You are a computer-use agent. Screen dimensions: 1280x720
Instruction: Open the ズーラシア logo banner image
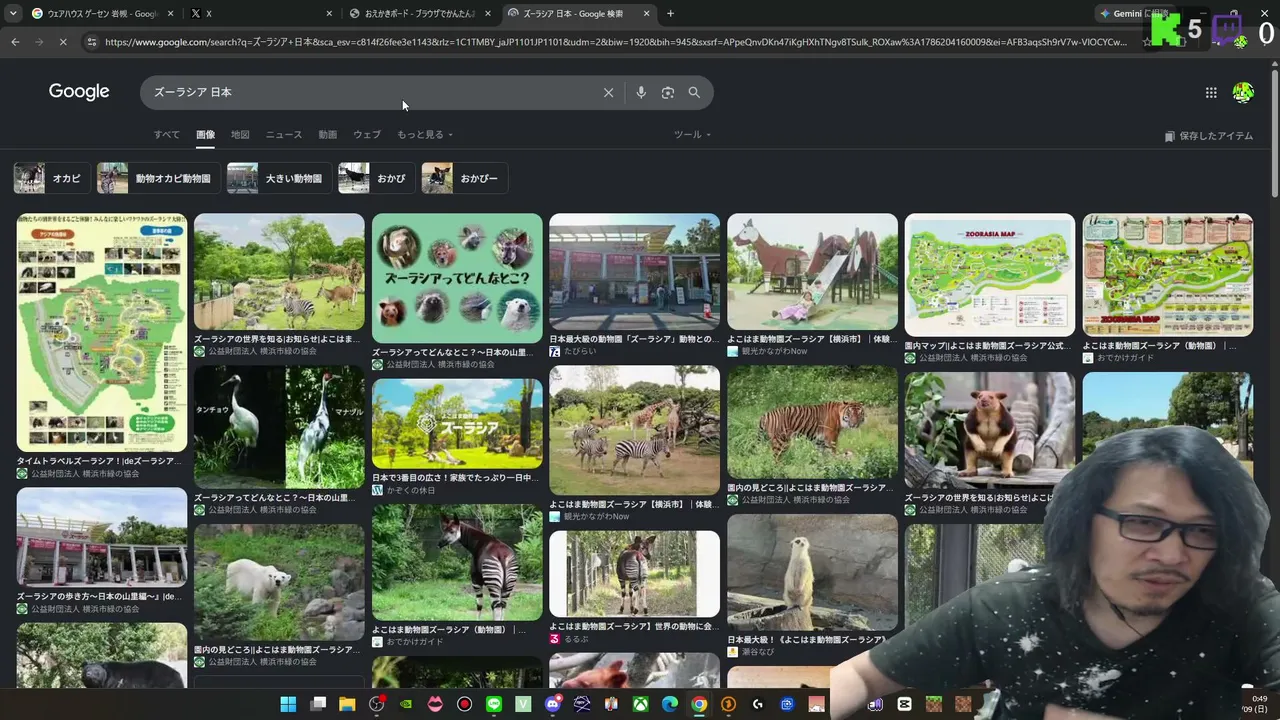[457, 424]
